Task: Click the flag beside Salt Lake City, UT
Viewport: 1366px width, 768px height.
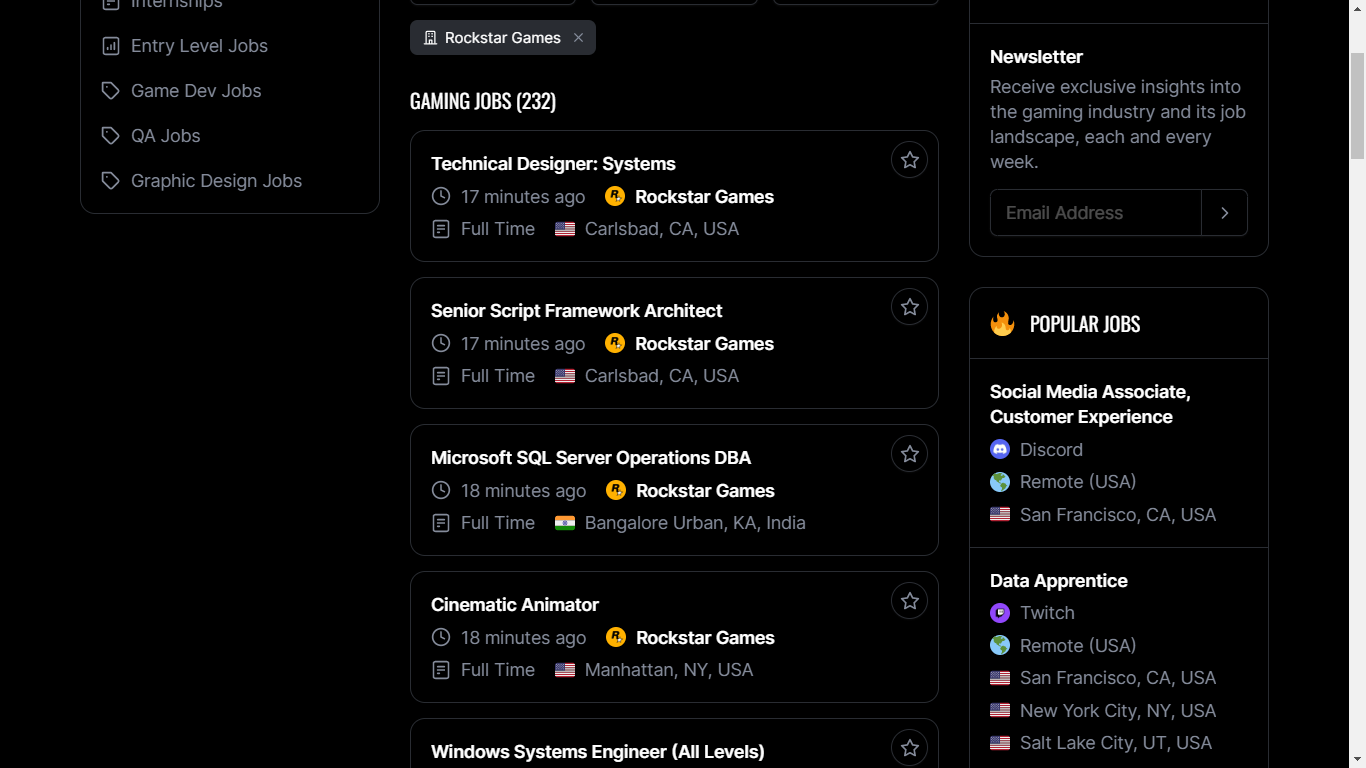Action: pos(1000,743)
